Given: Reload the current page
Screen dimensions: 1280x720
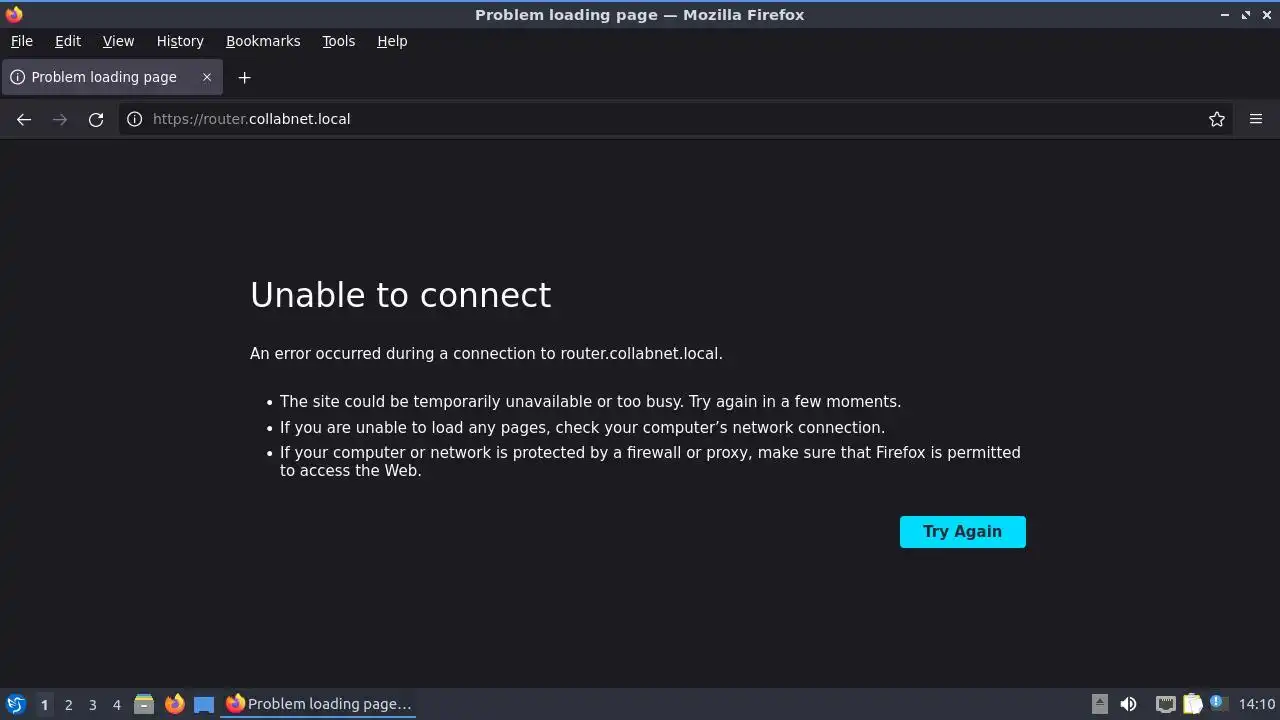Looking at the screenshot, I should tap(96, 119).
